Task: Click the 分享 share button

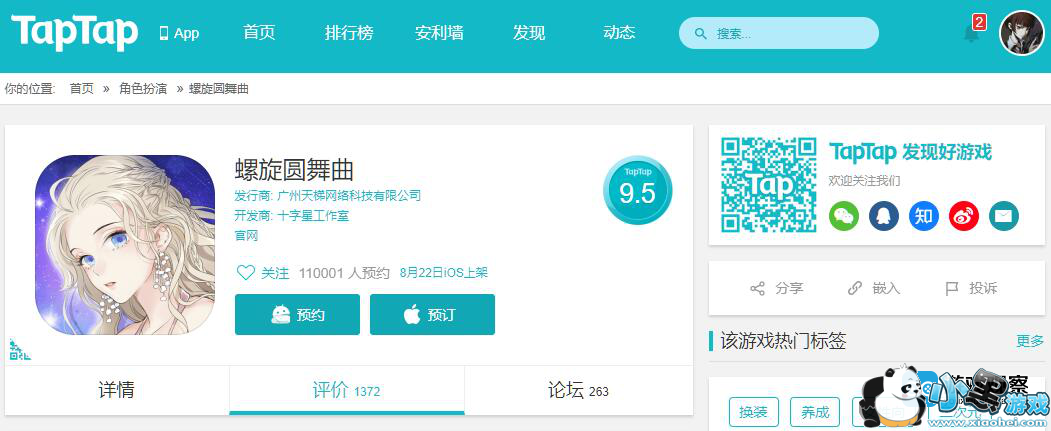Action: [x=776, y=288]
